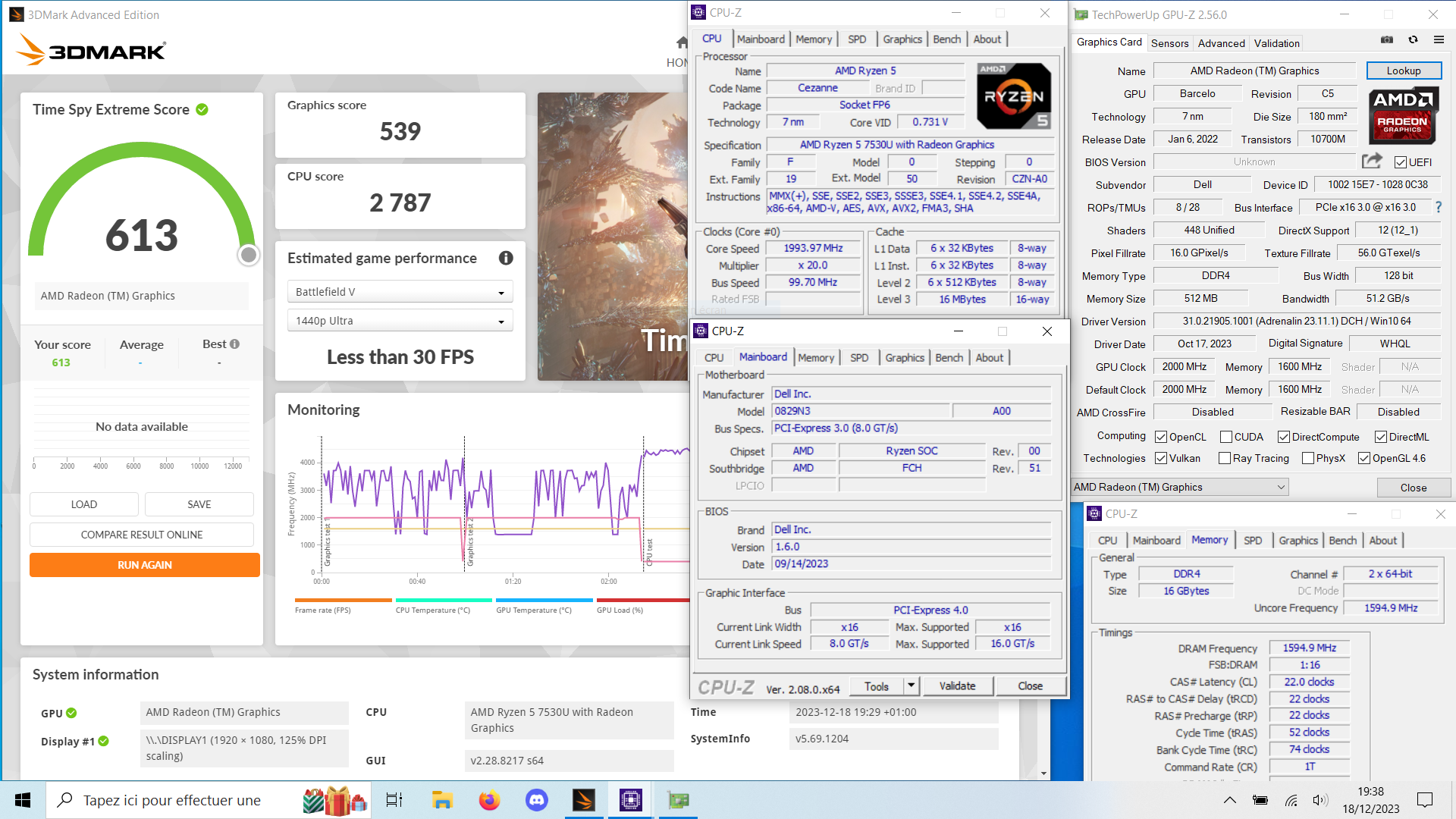Toggle the UEFI checkbox in GPU-Z

coord(1401,162)
